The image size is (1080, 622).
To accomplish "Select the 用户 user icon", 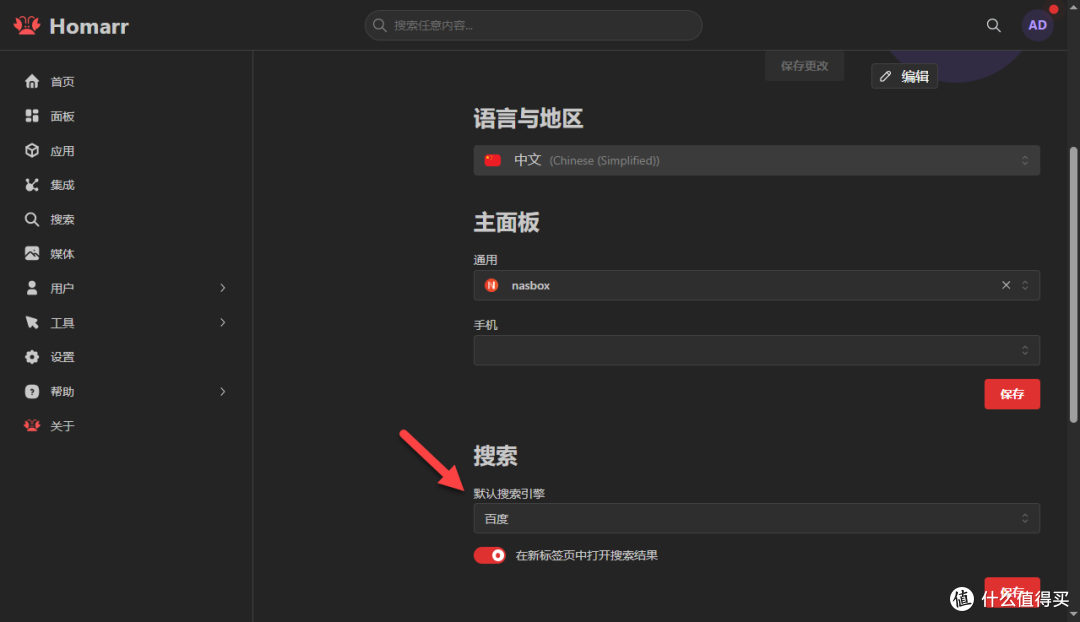I will (x=32, y=288).
